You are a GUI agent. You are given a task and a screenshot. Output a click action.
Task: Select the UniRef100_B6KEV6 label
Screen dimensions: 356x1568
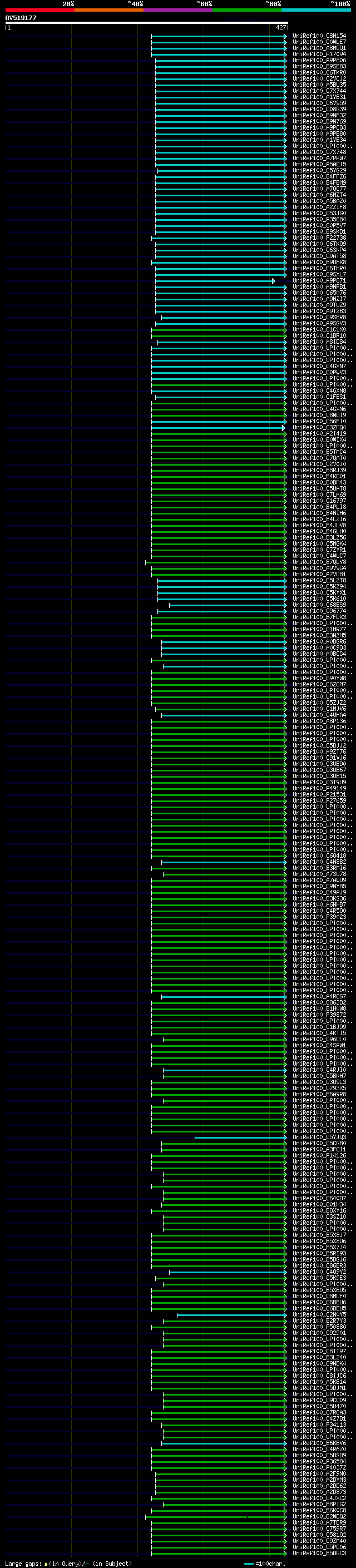319,1443
